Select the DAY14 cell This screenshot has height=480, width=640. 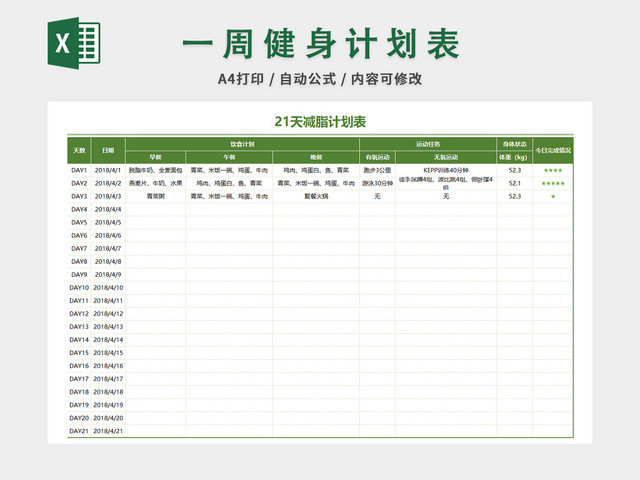(79, 340)
